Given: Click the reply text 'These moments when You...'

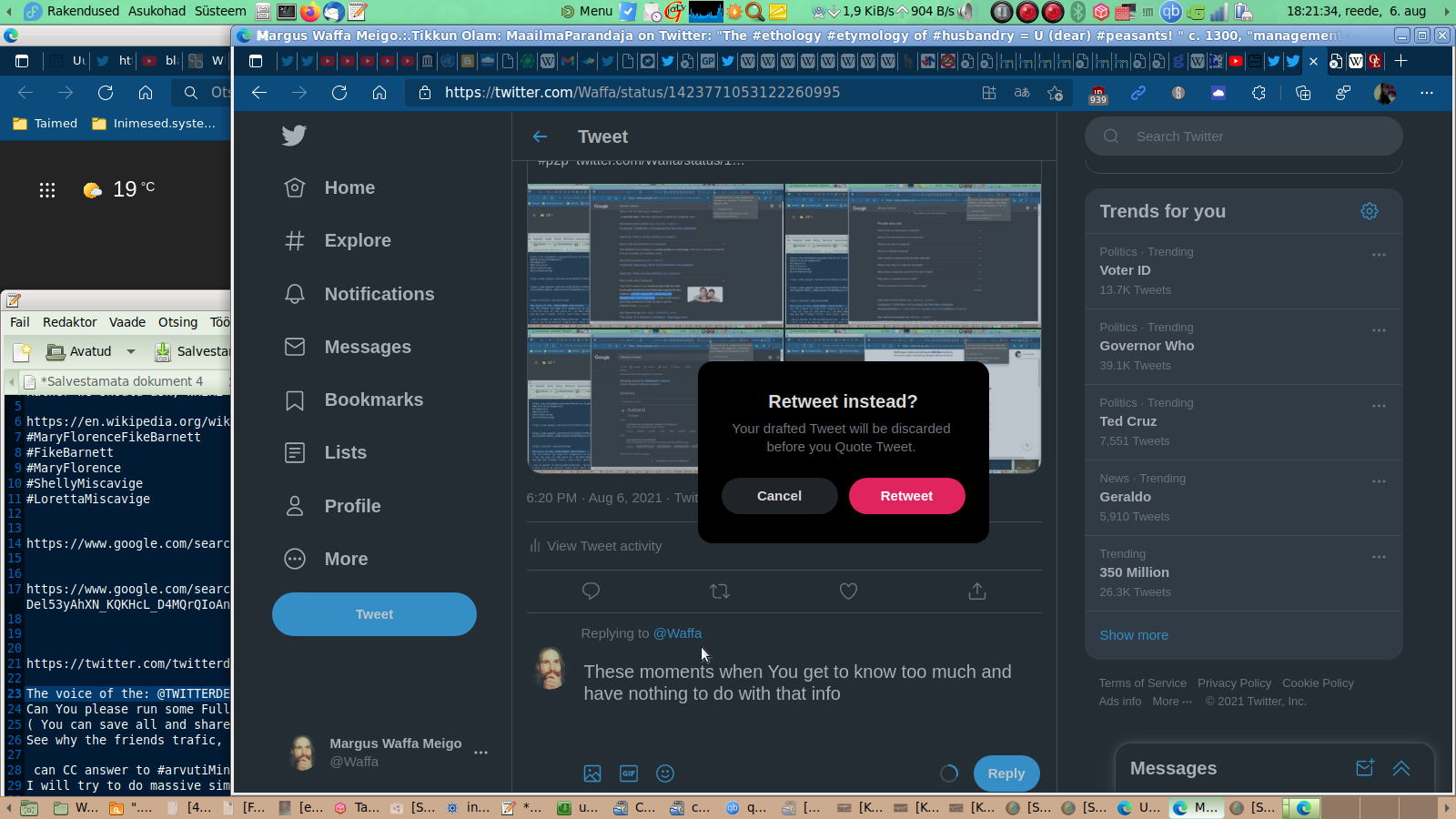Looking at the screenshot, I should click(797, 682).
